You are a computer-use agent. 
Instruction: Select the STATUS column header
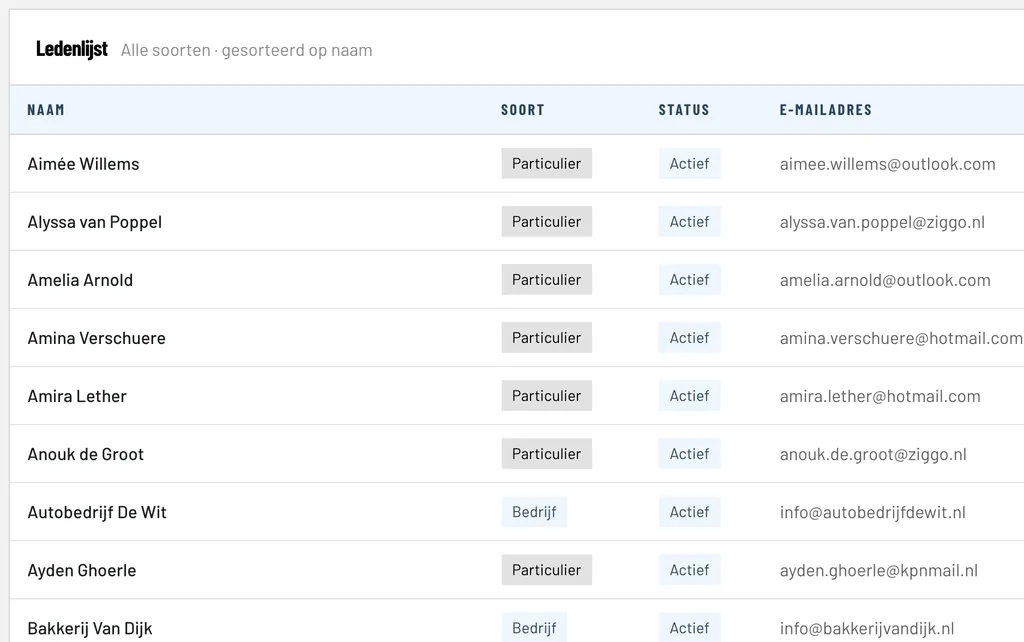(684, 110)
